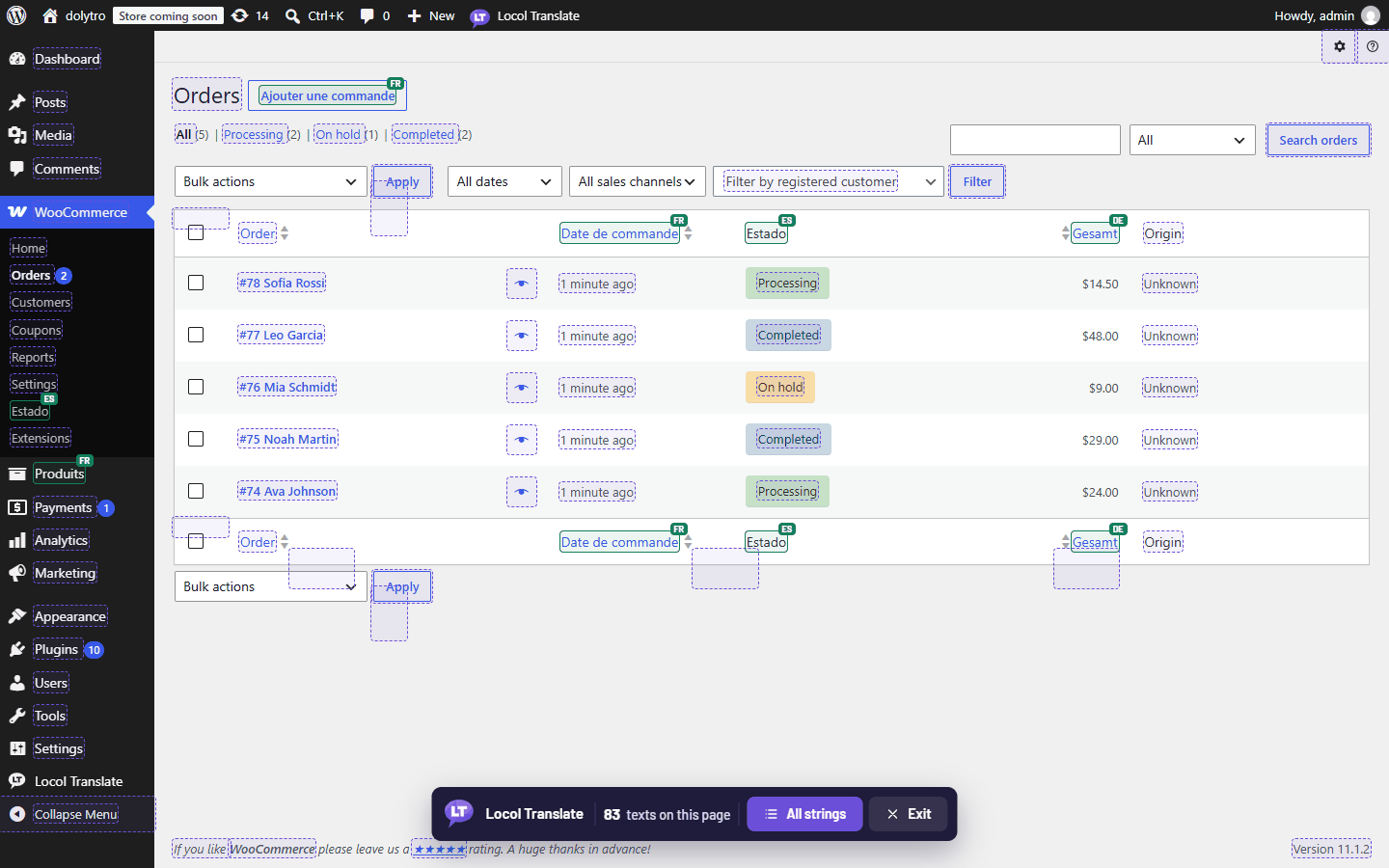The height and width of the screenshot is (868, 1389).
Task: Click the Filter button
Action: [977, 181]
